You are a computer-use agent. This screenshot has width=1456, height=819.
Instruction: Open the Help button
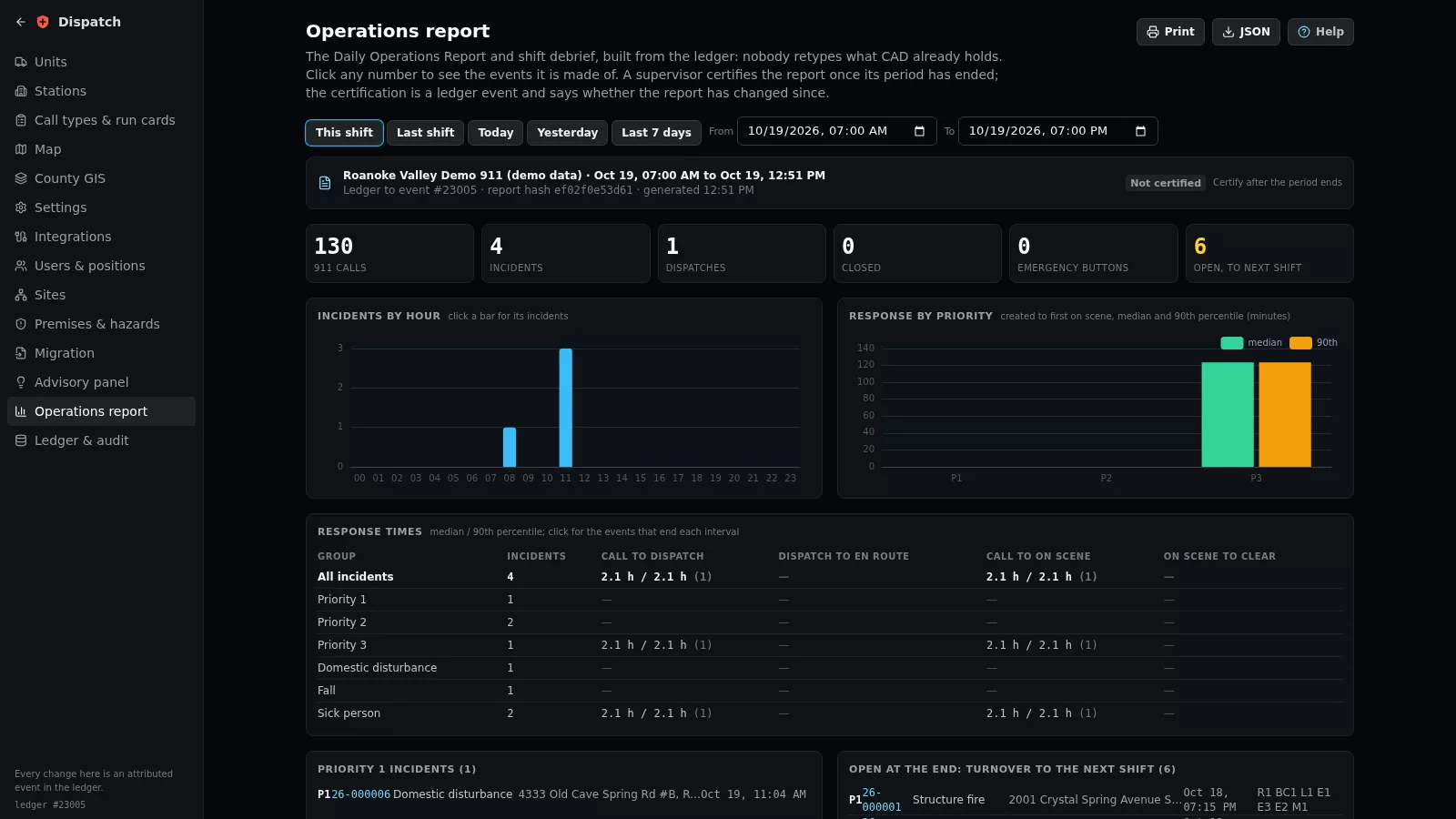tap(1320, 32)
